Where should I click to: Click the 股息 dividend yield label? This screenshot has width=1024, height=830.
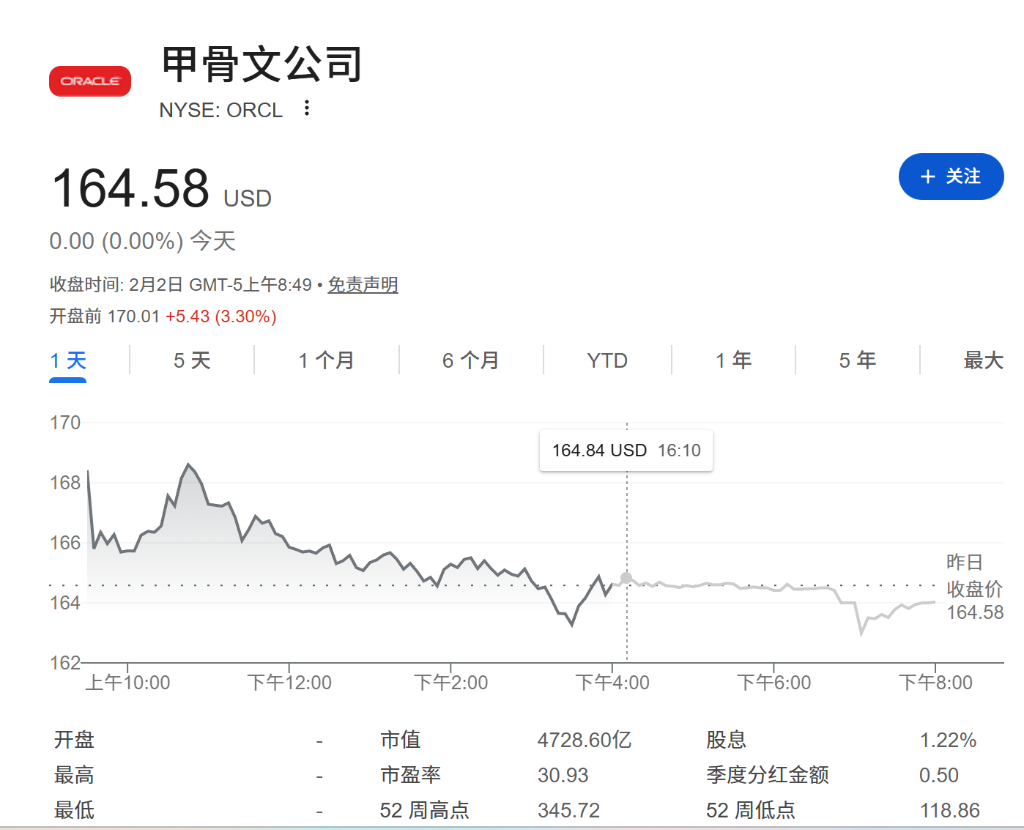point(726,740)
